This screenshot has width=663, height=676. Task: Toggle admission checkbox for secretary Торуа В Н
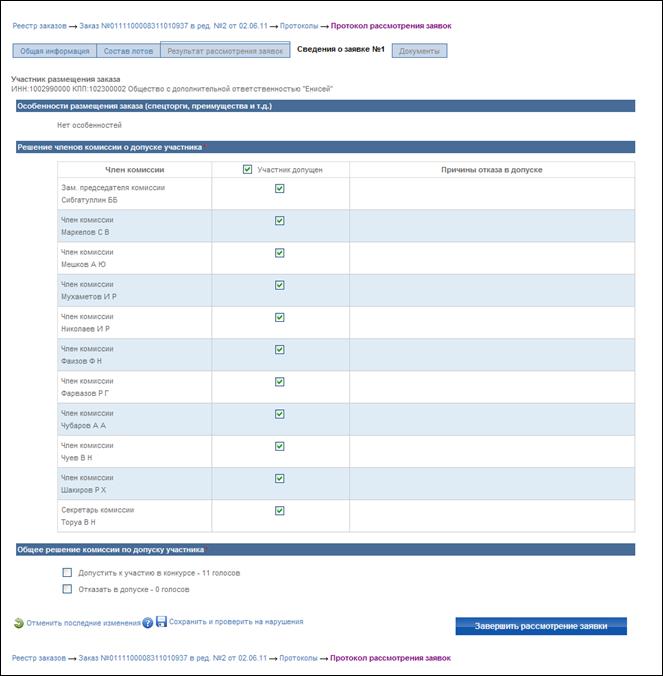click(x=280, y=510)
